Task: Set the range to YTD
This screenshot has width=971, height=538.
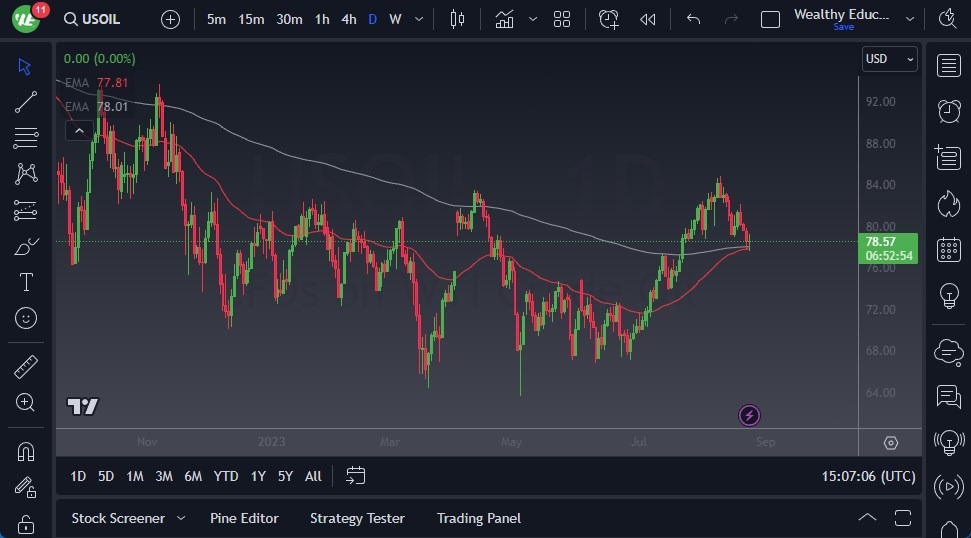Action: pos(226,476)
